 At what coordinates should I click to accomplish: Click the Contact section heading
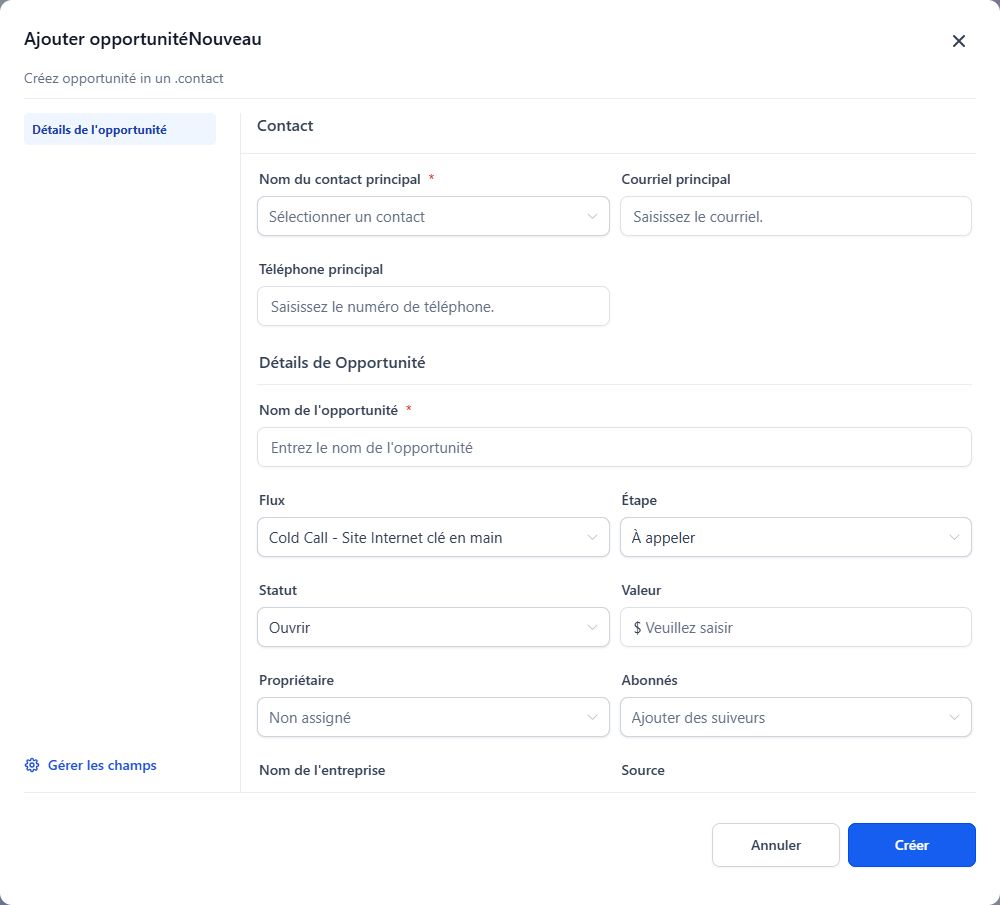coord(285,126)
